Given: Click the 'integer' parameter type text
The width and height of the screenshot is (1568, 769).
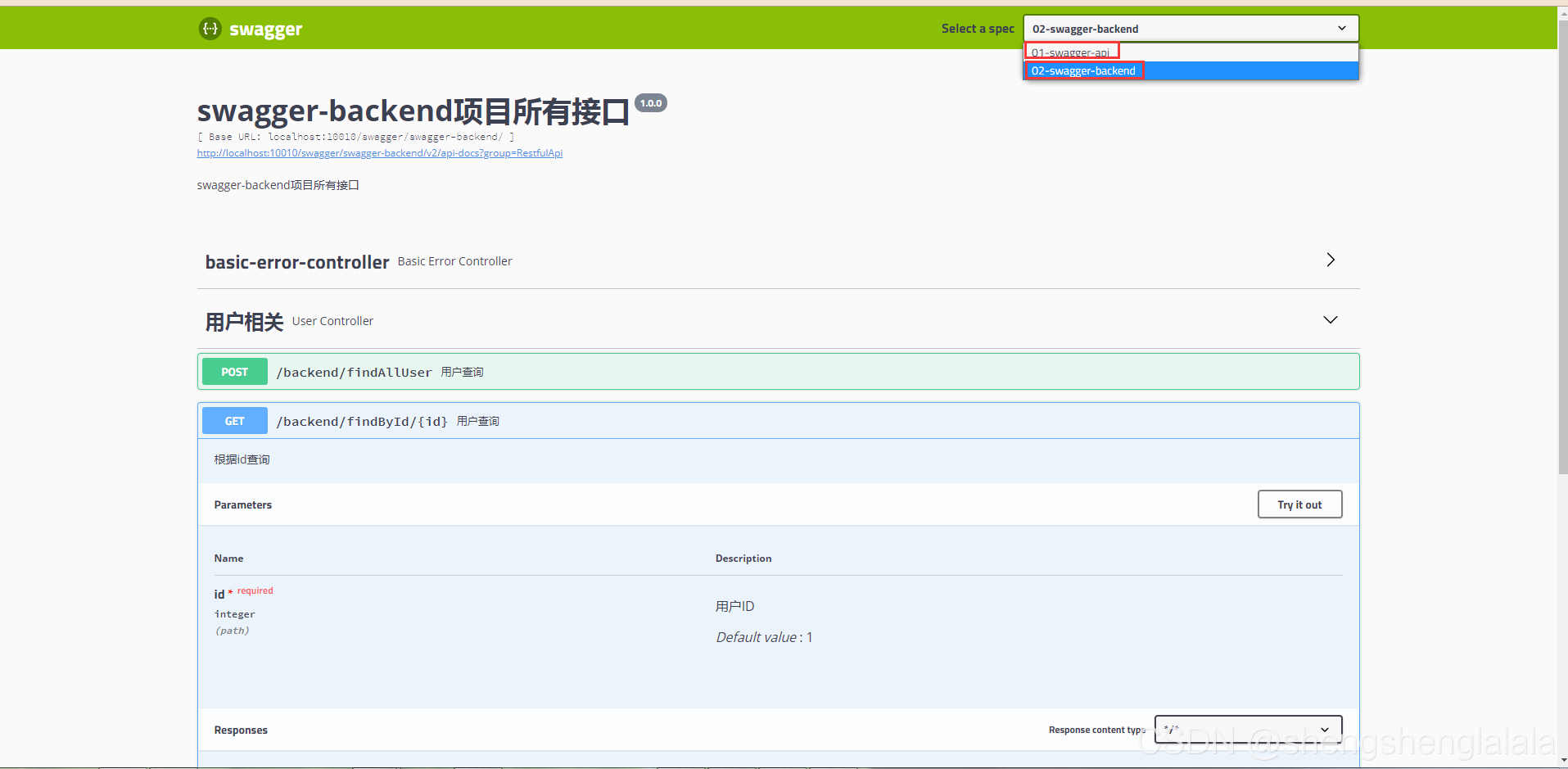Looking at the screenshot, I should point(235,614).
